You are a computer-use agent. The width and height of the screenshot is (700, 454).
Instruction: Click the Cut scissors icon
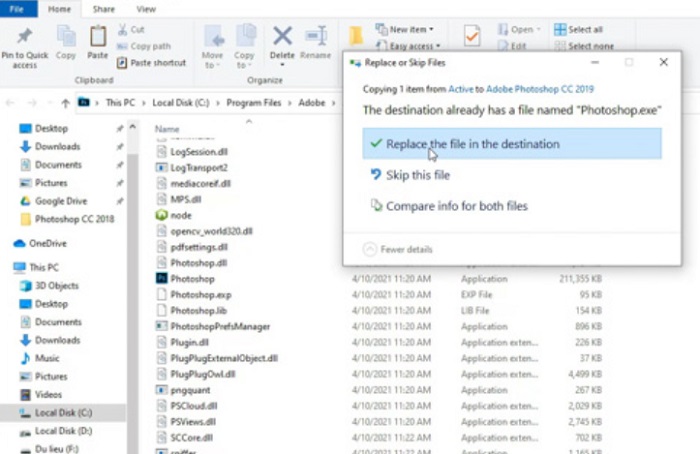122,29
